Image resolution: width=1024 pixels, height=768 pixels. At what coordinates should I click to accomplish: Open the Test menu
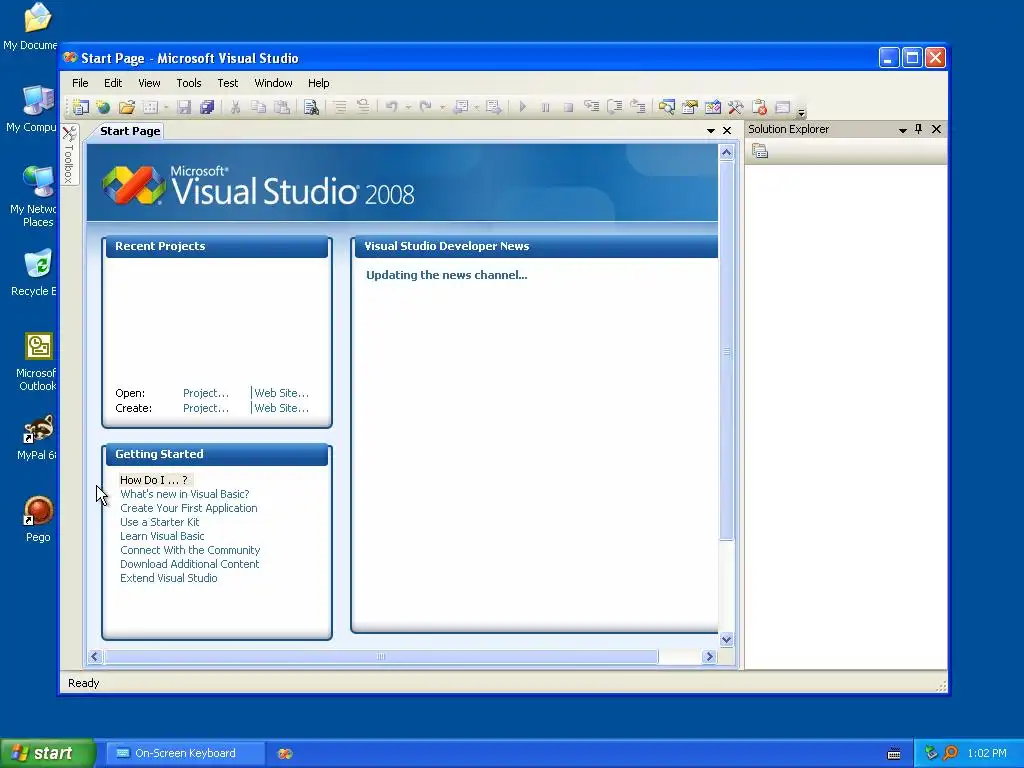coord(228,83)
